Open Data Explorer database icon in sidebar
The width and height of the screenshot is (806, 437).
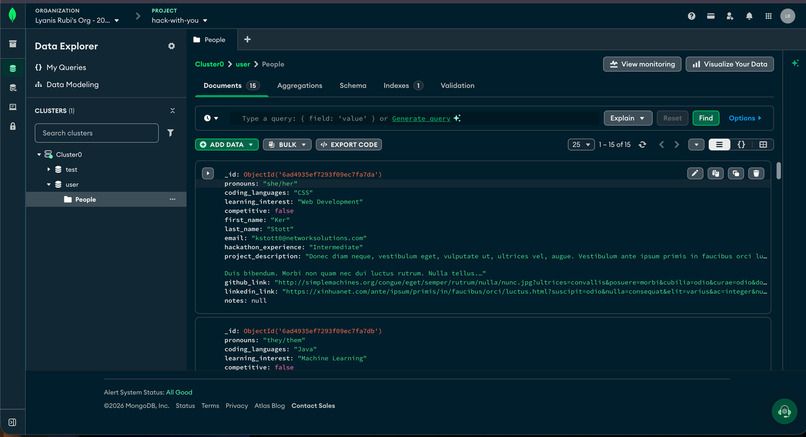pyautogui.click(x=13, y=68)
